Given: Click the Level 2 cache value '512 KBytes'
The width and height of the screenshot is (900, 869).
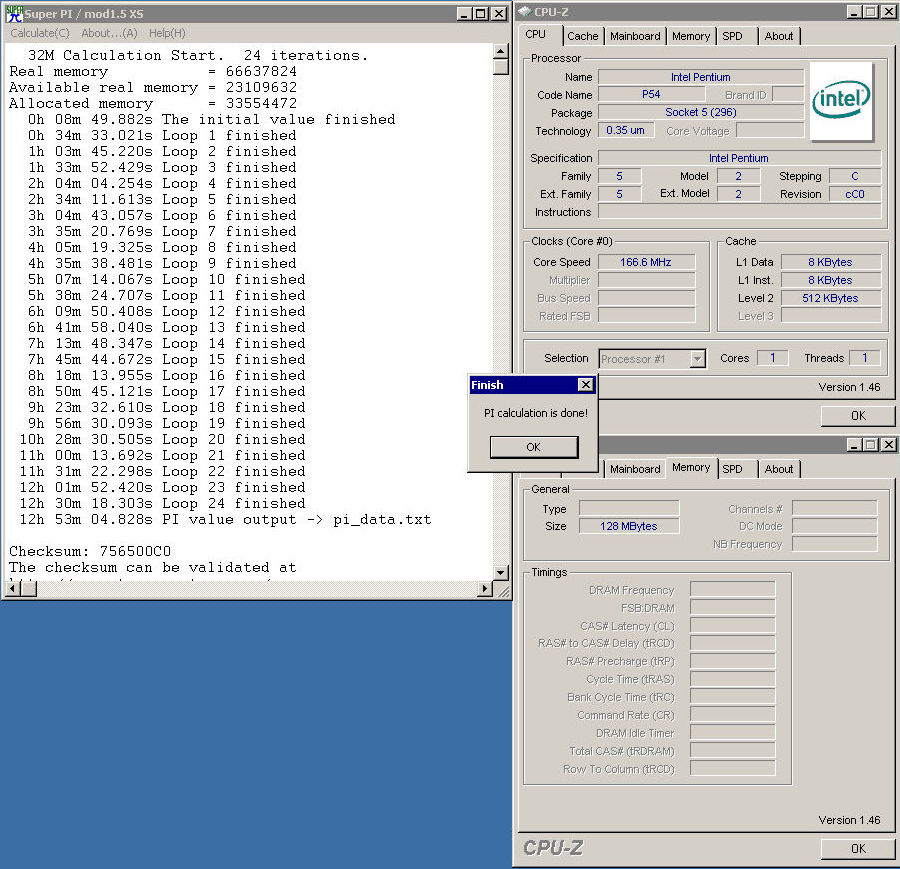Looking at the screenshot, I should (x=831, y=298).
